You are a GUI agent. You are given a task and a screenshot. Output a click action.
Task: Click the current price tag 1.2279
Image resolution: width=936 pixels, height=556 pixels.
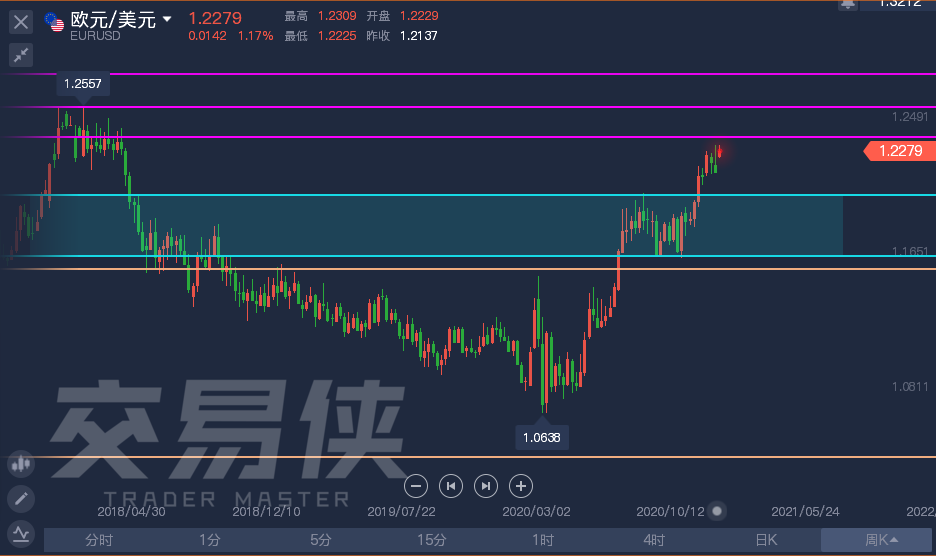(x=899, y=151)
